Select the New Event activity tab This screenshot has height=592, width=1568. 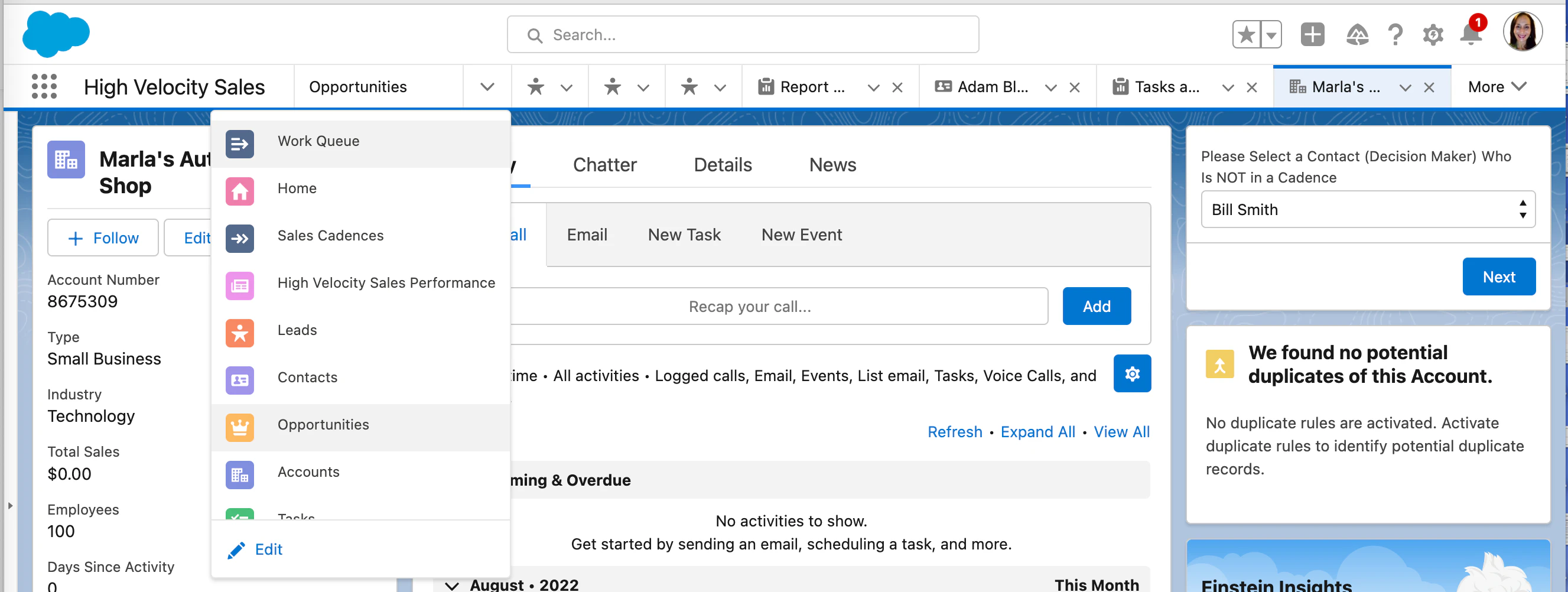coord(802,235)
